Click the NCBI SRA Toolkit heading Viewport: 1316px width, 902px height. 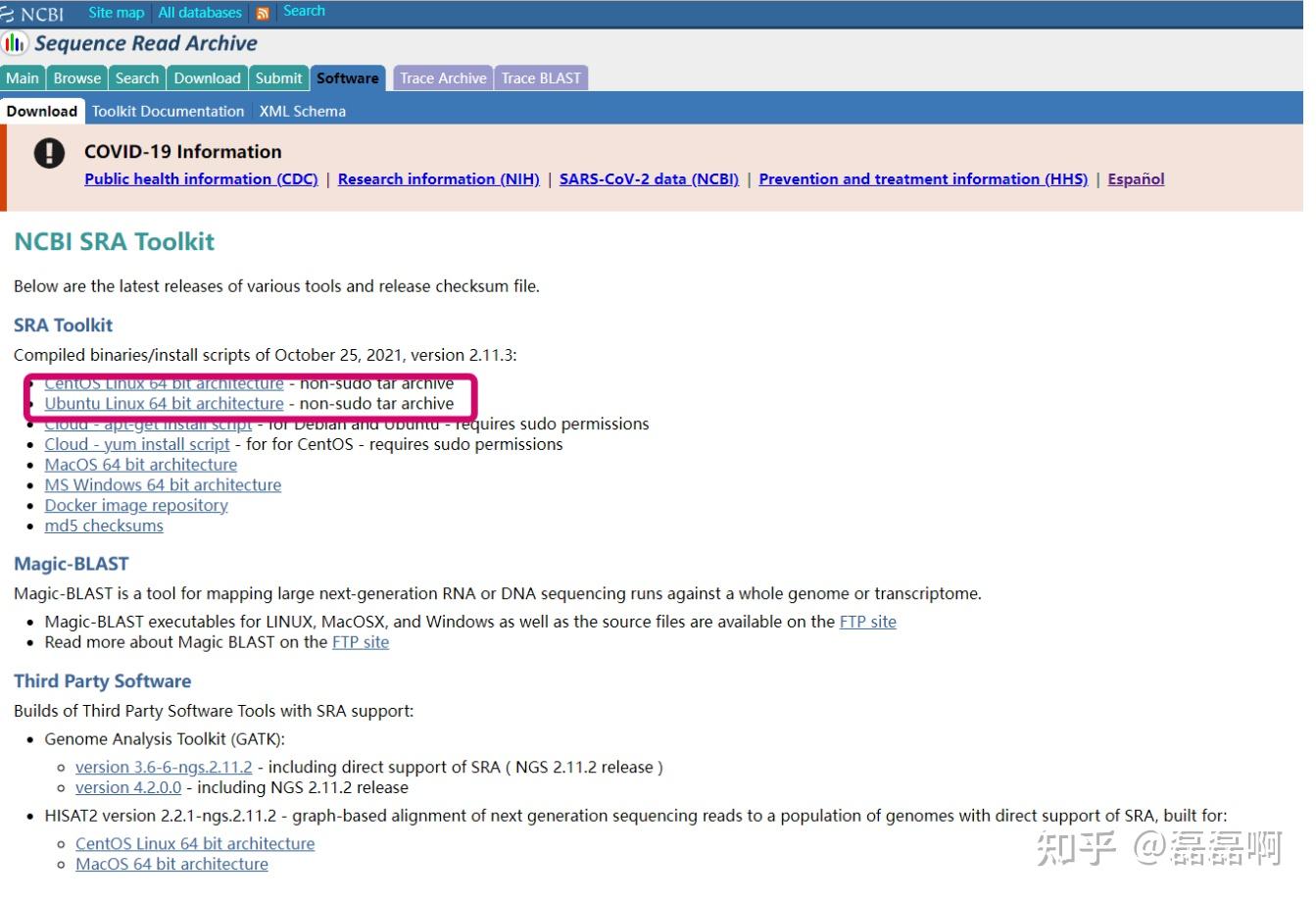[115, 242]
